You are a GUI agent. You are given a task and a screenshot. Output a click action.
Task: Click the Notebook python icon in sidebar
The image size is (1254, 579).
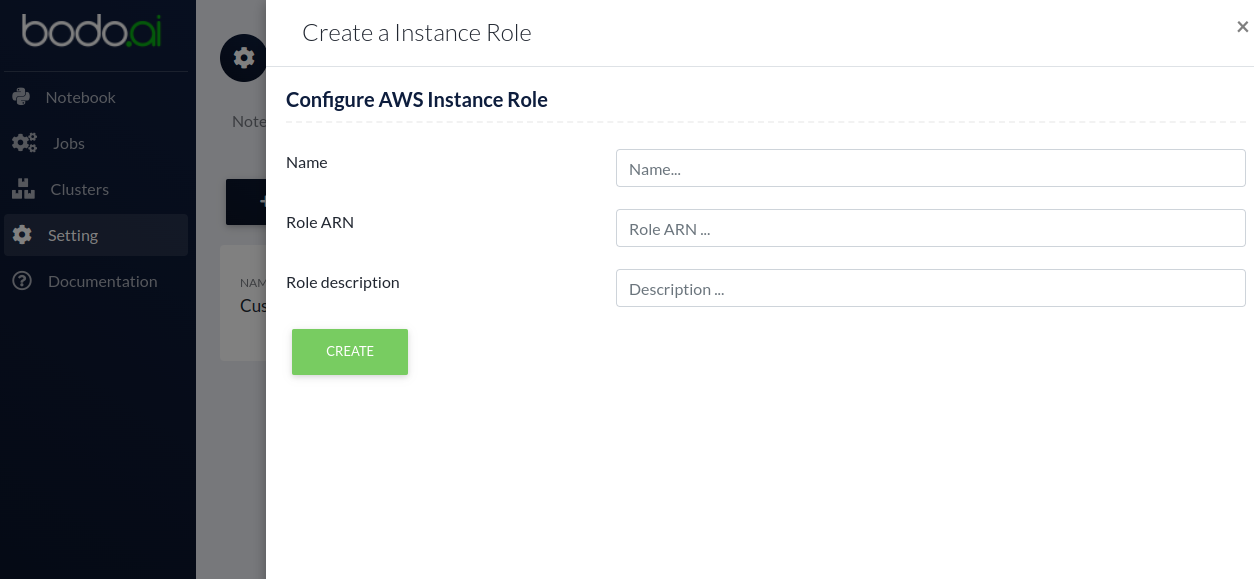pyautogui.click(x=21, y=97)
